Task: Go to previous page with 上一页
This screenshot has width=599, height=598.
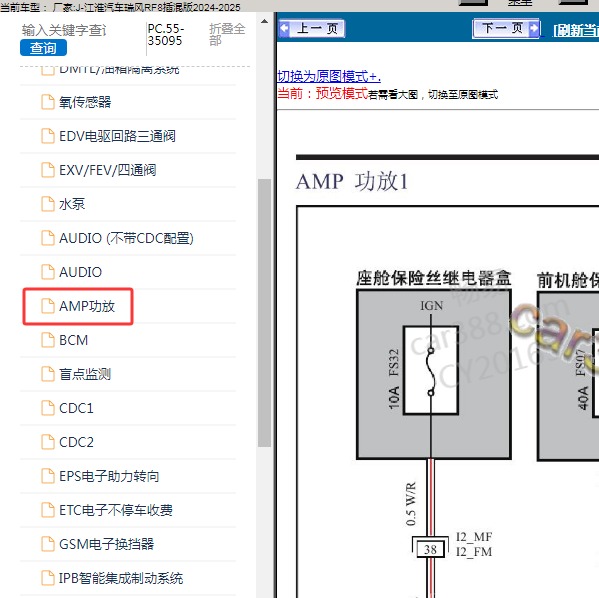Action: click(312, 28)
